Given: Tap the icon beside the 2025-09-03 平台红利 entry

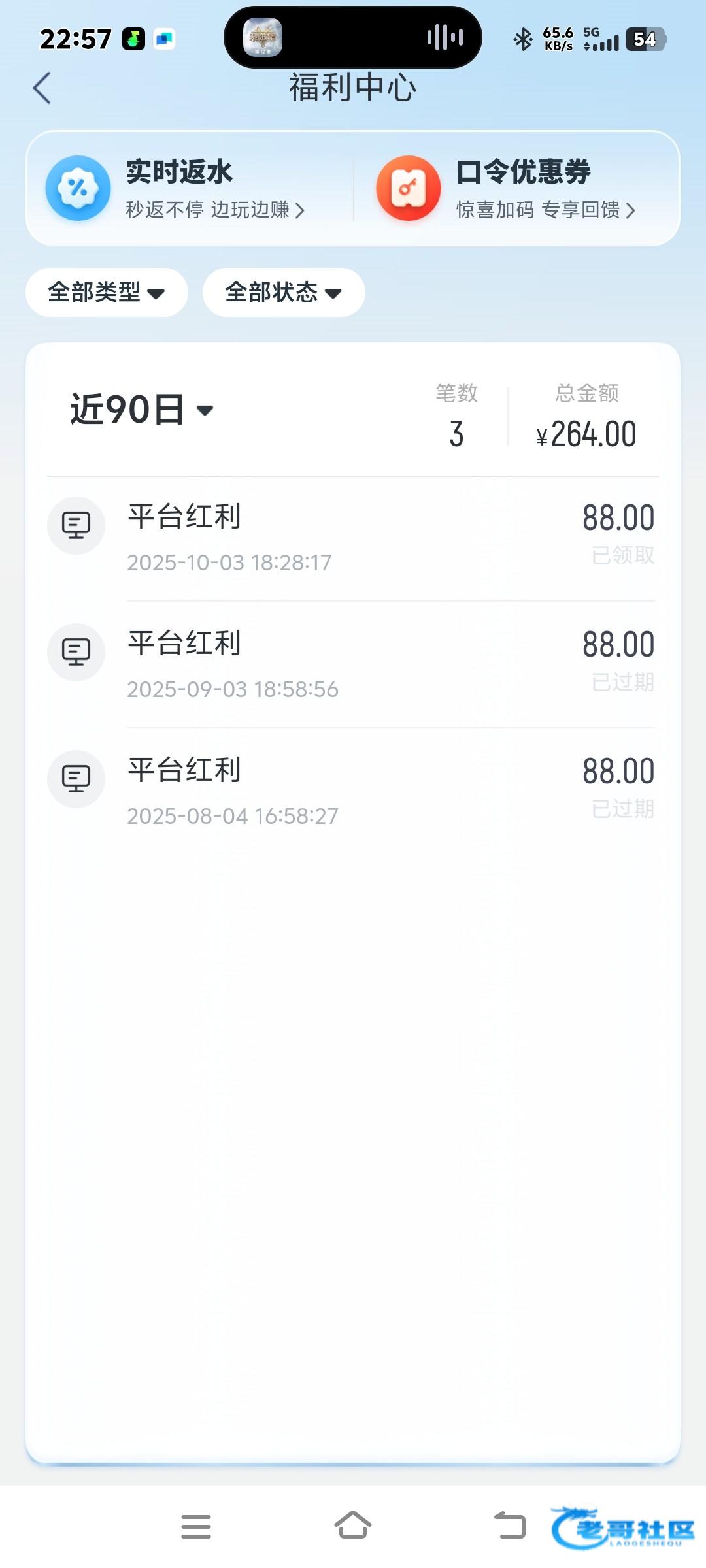Looking at the screenshot, I should coord(76,652).
